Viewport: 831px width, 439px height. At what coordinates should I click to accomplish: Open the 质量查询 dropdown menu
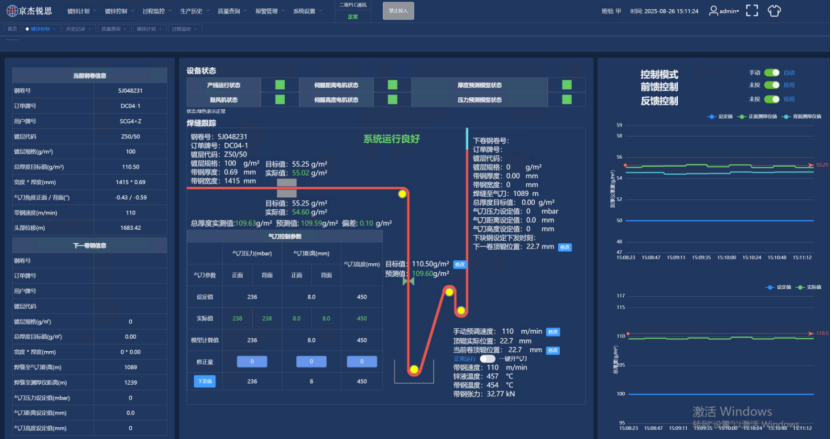pyautogui.click(x=232, y=11)
